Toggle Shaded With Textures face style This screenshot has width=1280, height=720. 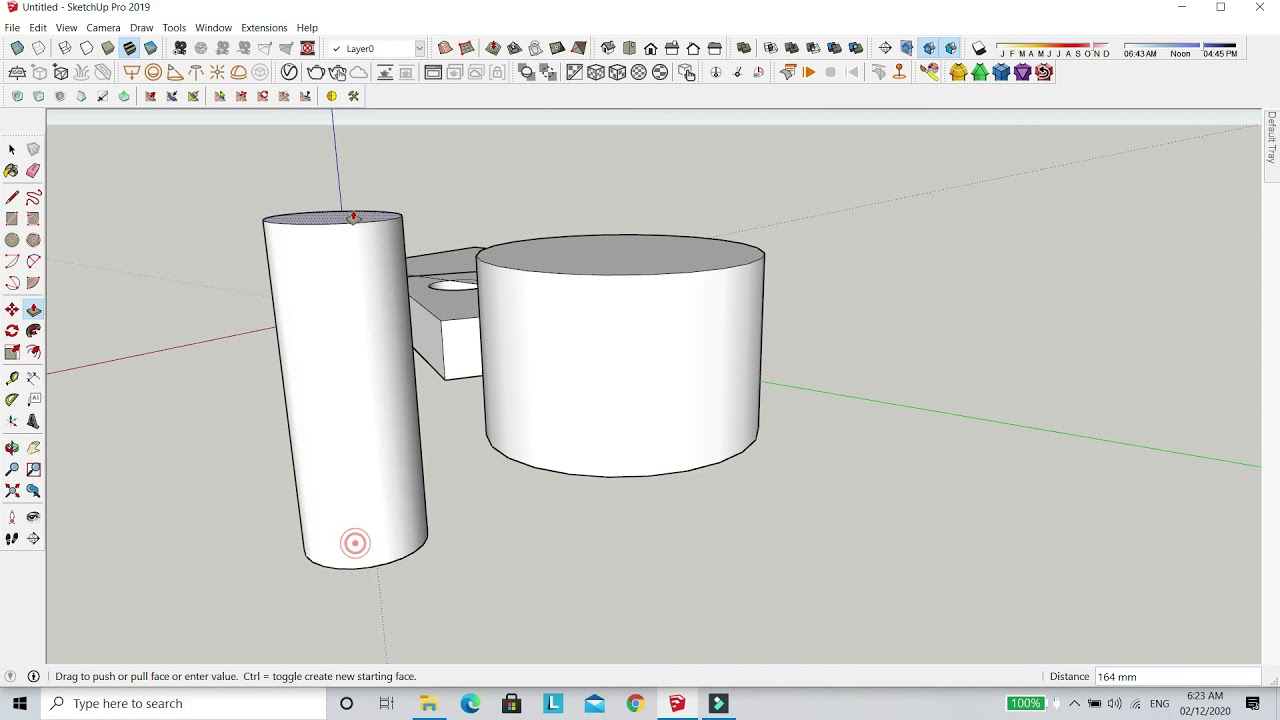click(x=129, y=48)
